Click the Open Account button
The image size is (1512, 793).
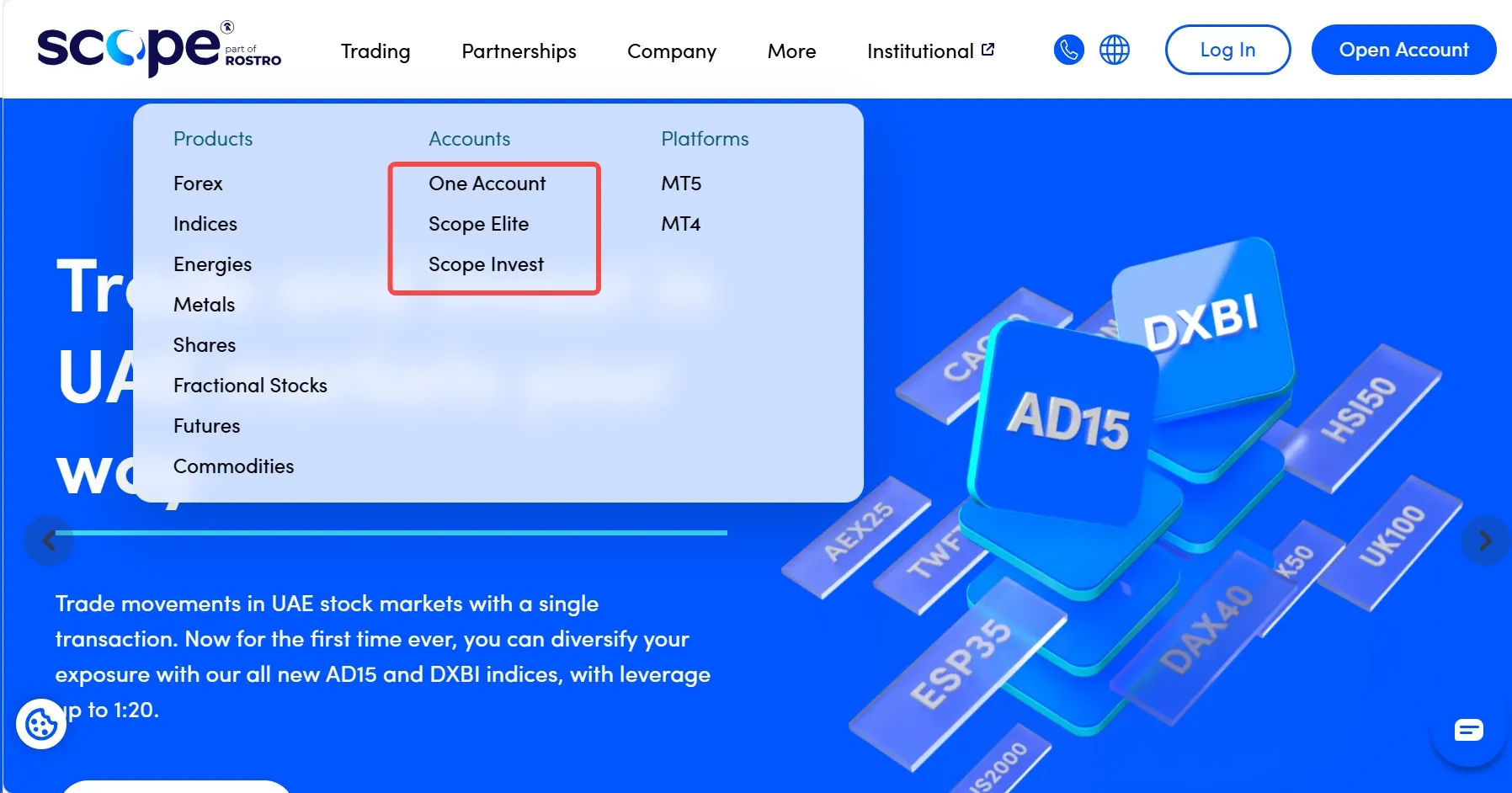click(1404, 50)
